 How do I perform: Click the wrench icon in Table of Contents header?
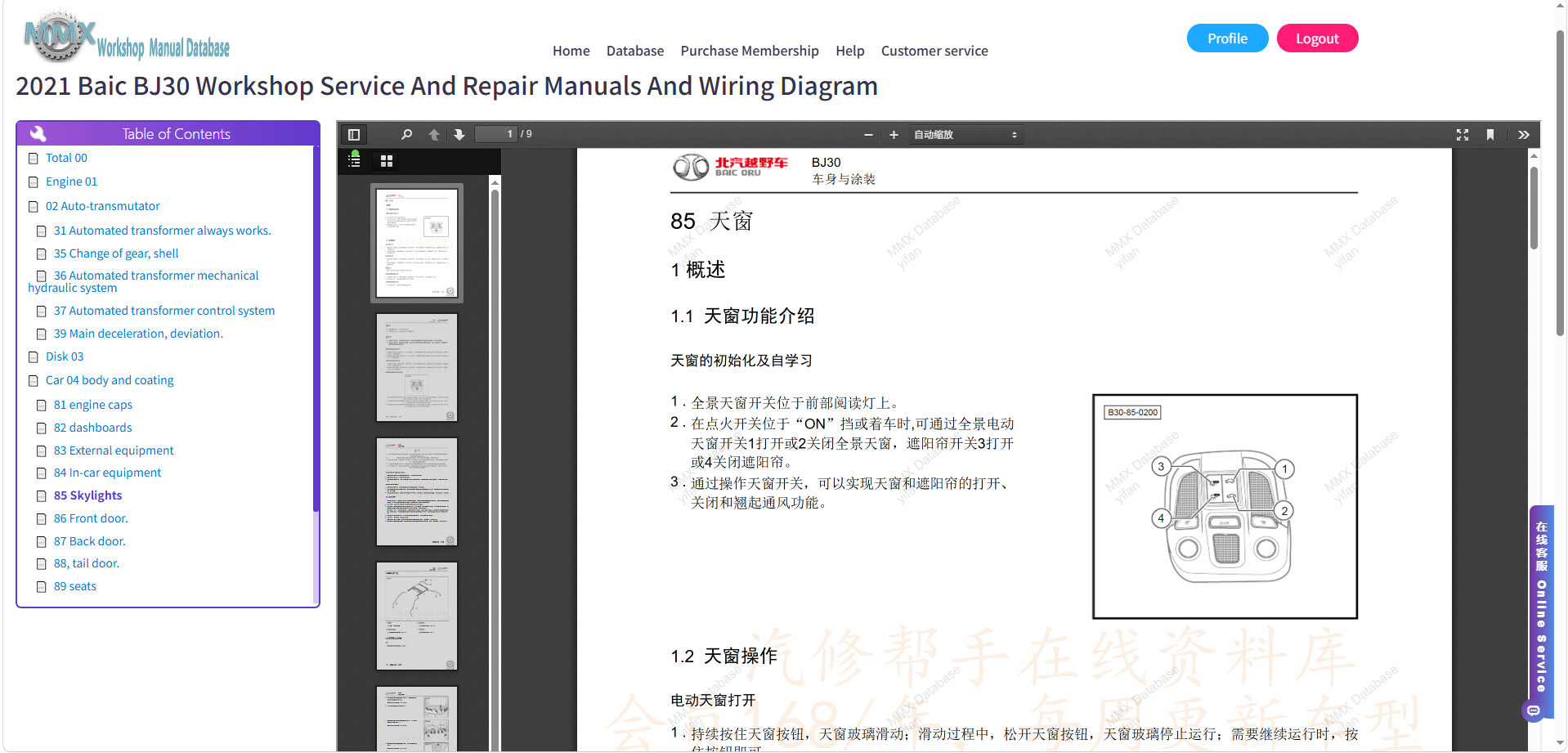pos(38,133)
